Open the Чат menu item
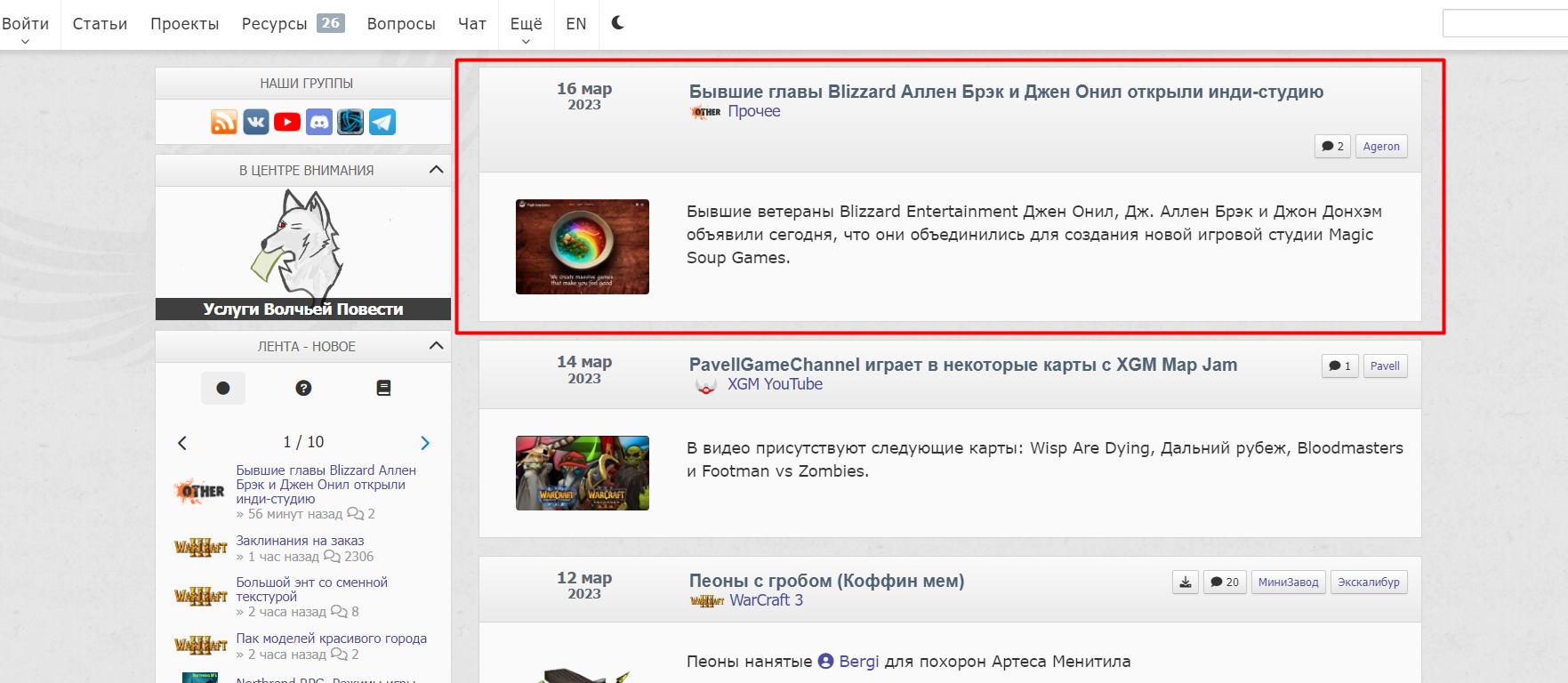Viewport: 1568px width, 683px height. [472, 24]
